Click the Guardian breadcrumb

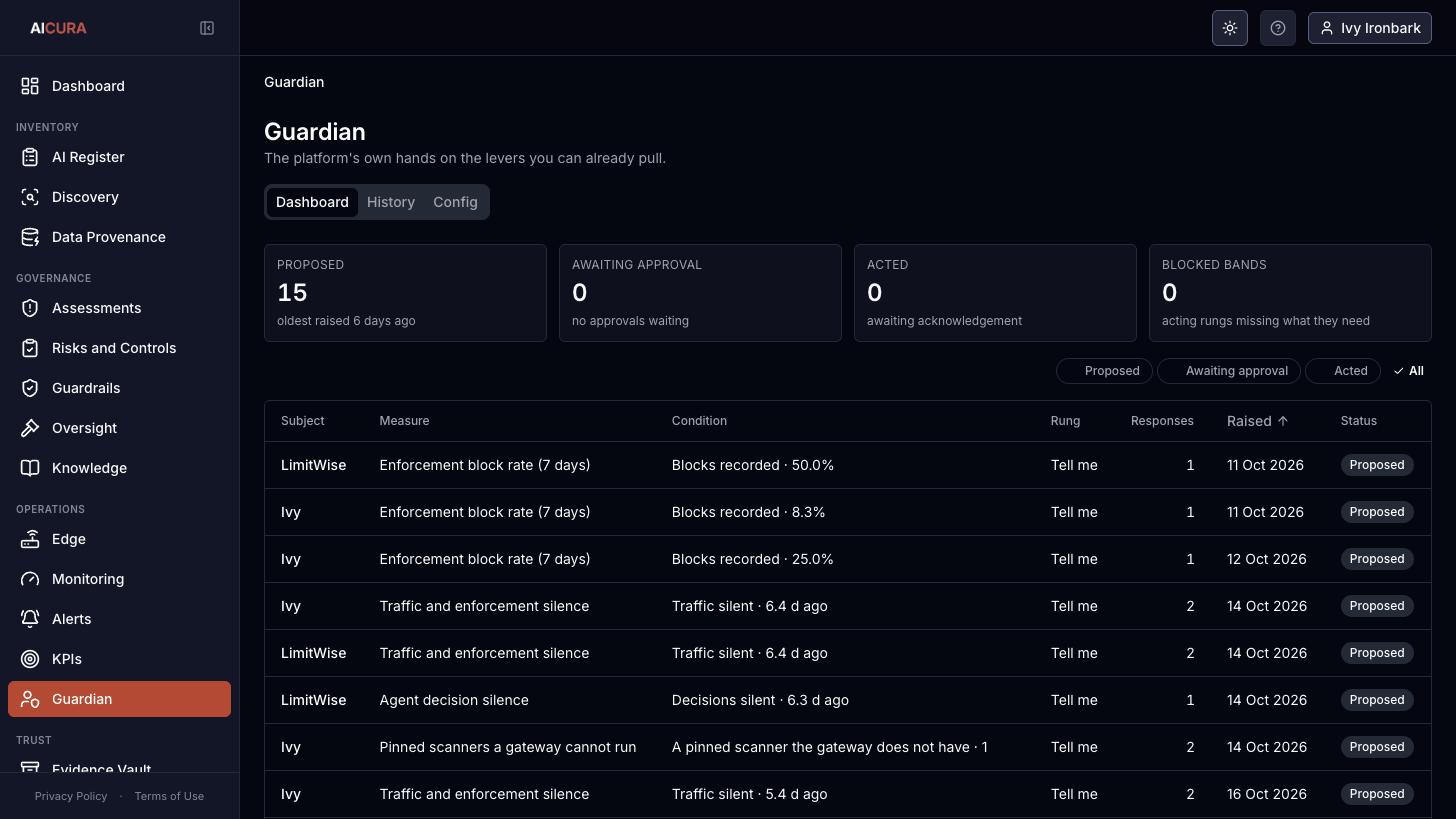pyautogui.click(x=294, y=82)
